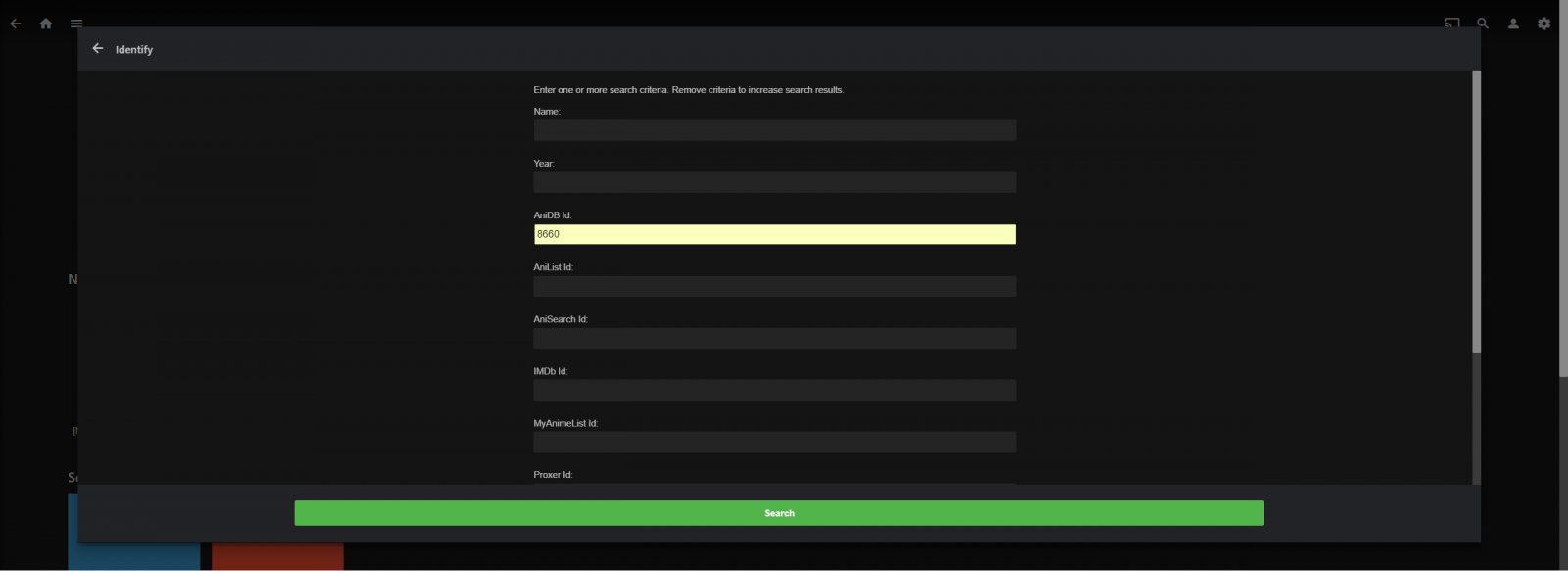Screen dimensions: 1568x571
Task: Focus the AniSearch Id input field
Action: click(774, 338)
